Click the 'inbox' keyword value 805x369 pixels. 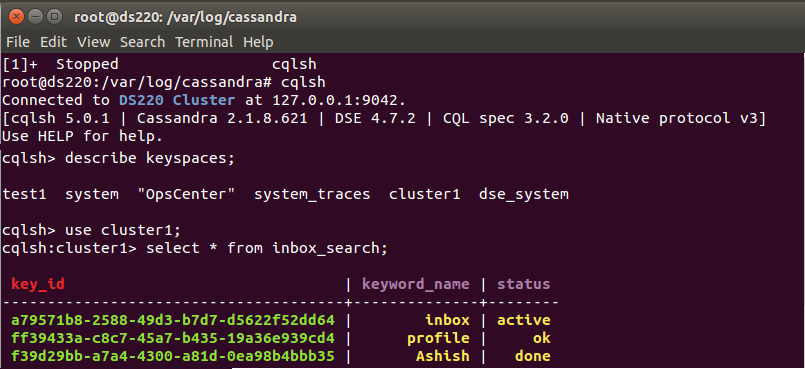[447, 320]
